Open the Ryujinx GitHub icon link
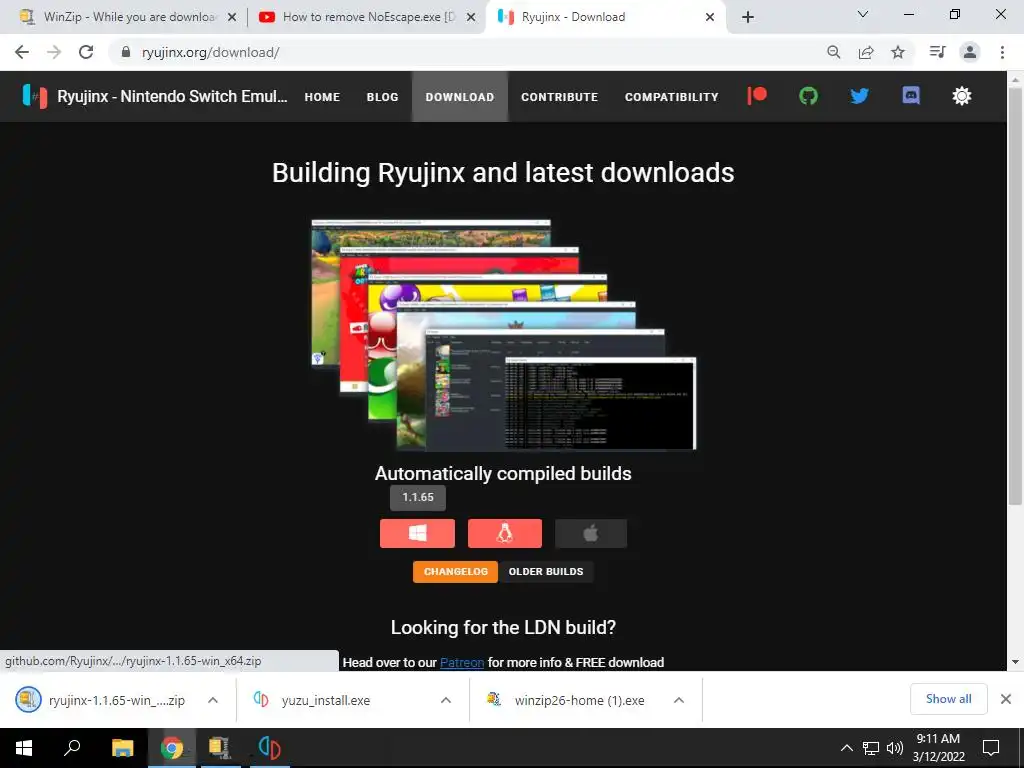1024x768 pixels. (x=808, y=96)
